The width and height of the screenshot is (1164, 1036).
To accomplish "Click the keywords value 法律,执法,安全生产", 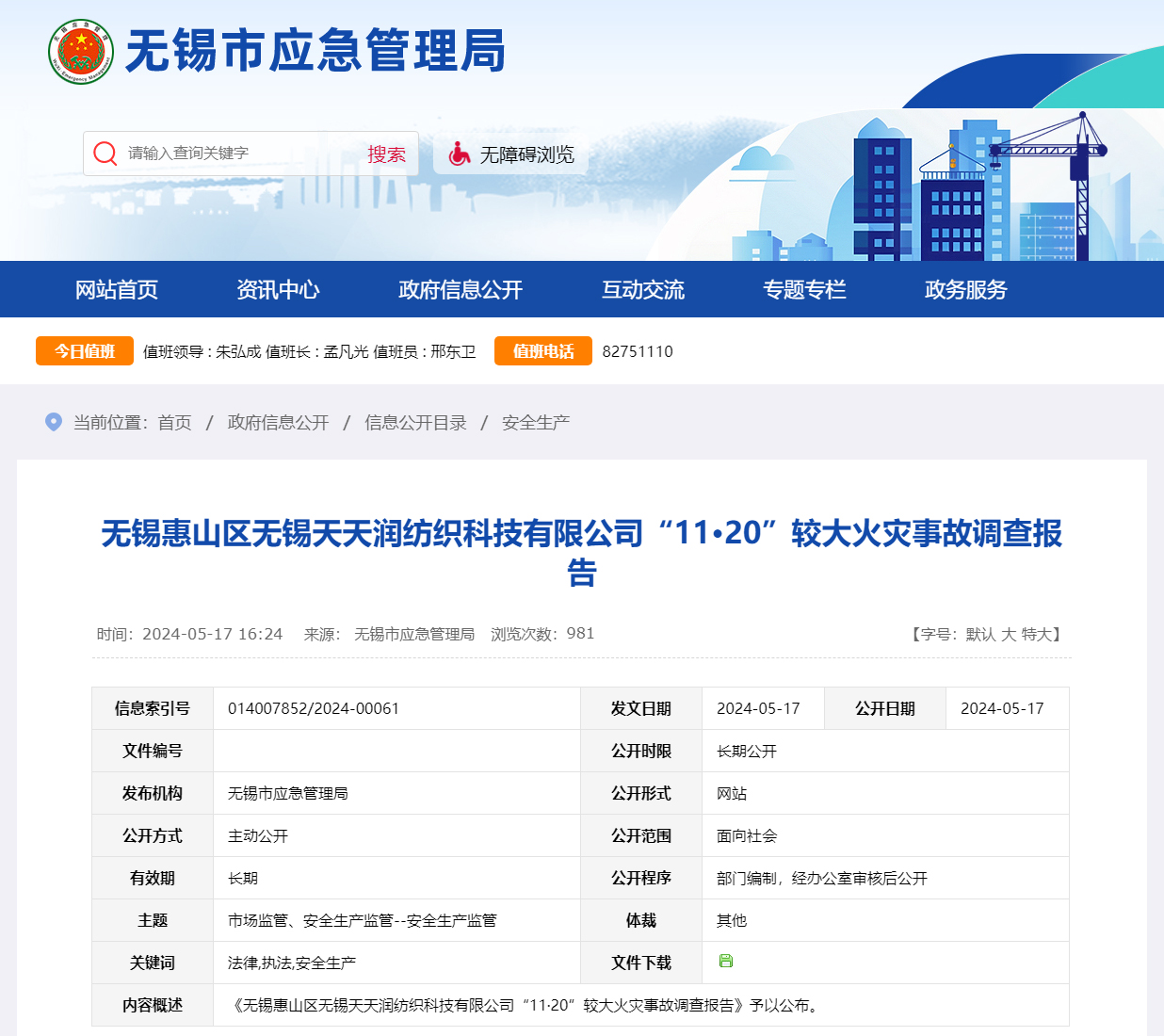I will (x=292, y=963).
